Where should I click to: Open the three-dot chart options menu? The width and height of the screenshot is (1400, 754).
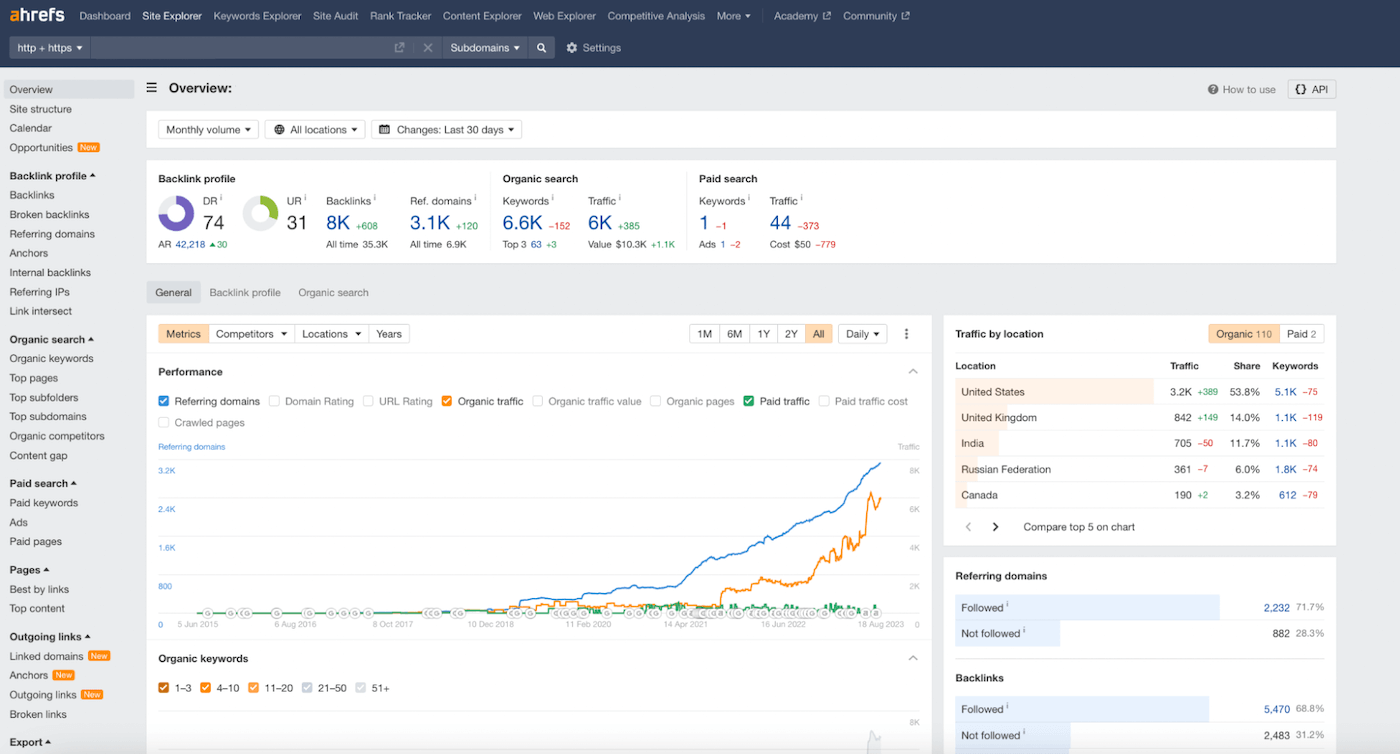click(907, 334)
